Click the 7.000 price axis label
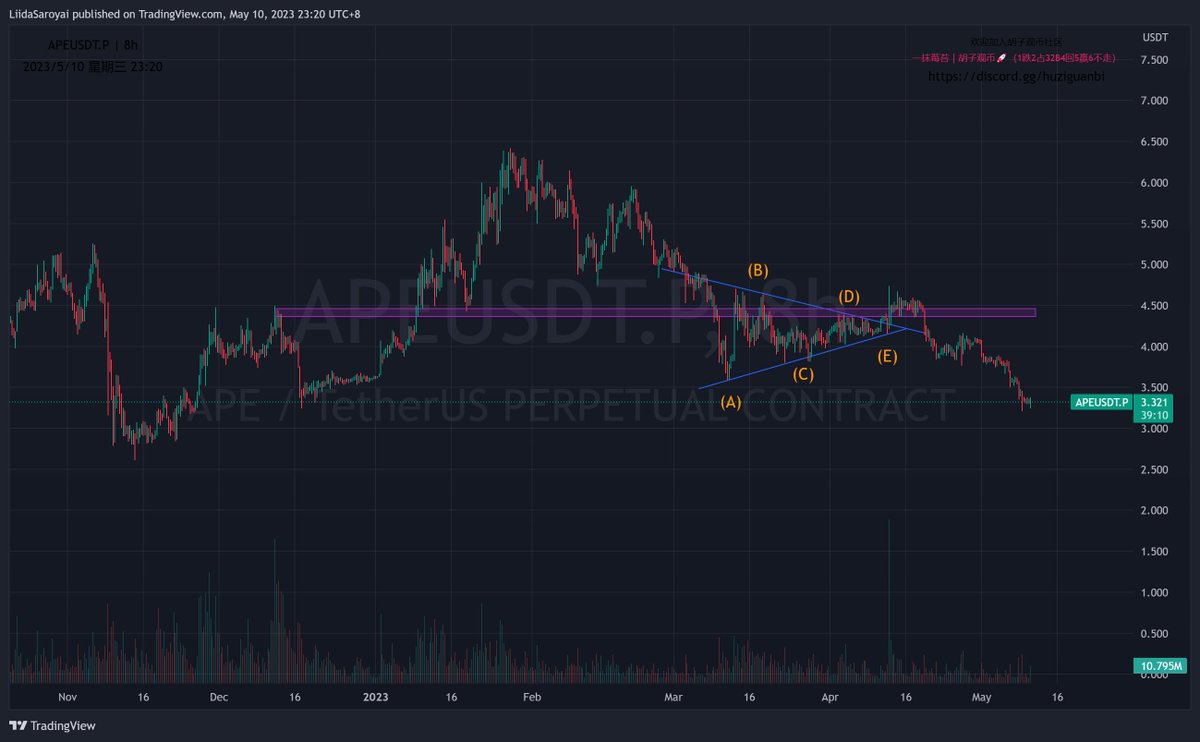The height and width of the screenshot is (742, 1200). (1153, 101)
